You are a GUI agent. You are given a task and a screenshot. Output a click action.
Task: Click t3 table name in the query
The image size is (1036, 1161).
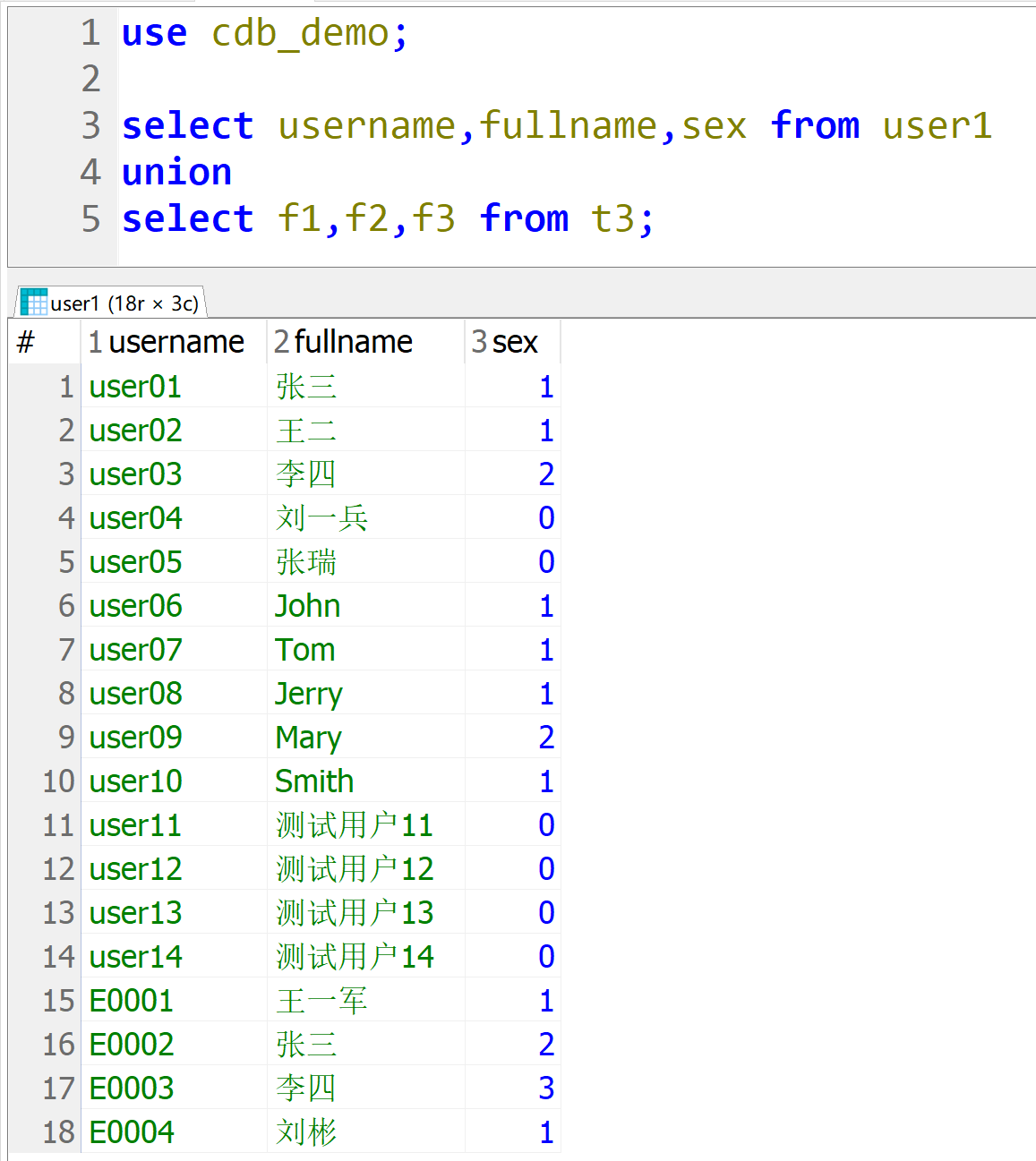(x=613, y=218)
